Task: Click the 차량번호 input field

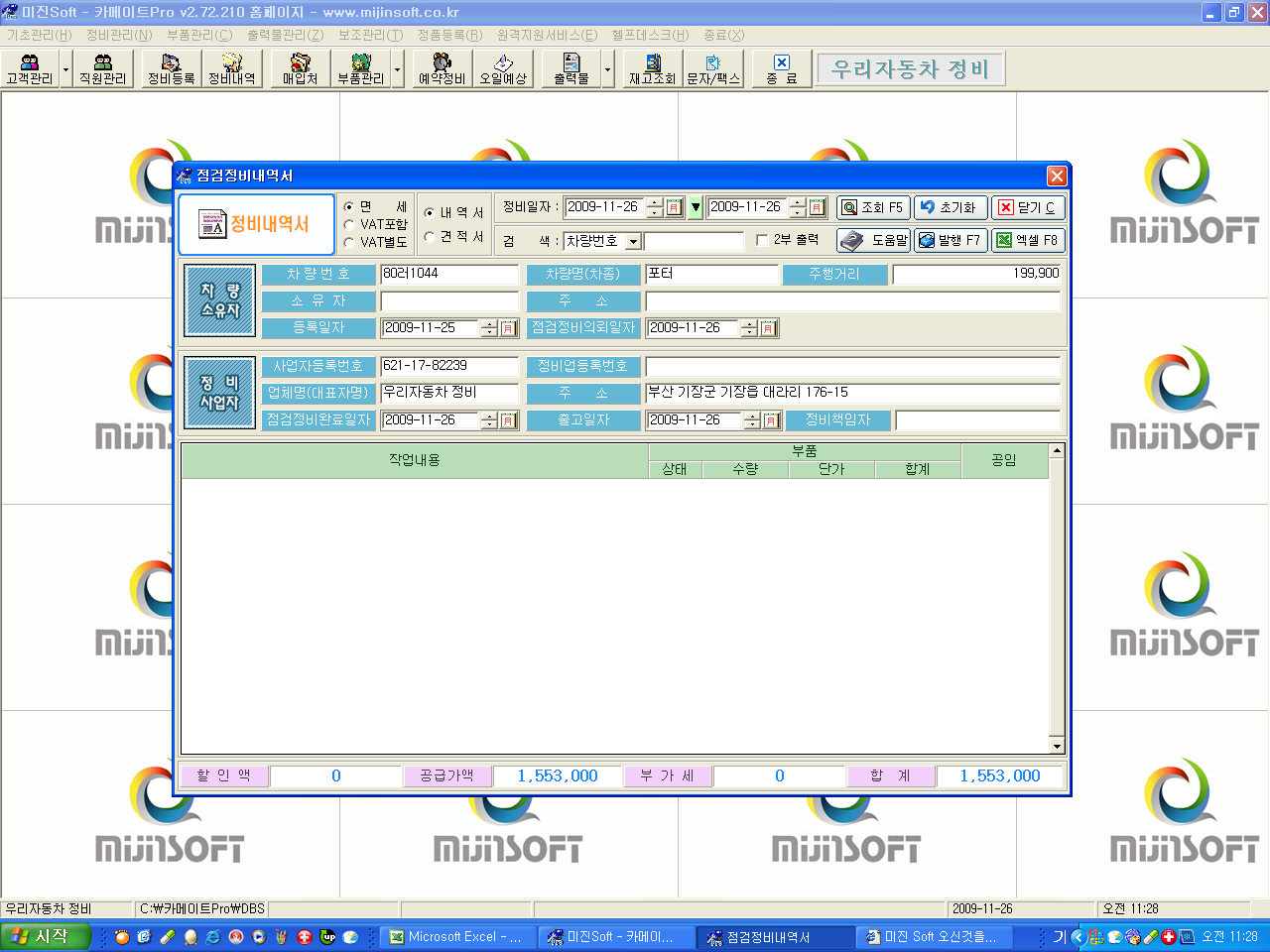Action: point(449,274)
